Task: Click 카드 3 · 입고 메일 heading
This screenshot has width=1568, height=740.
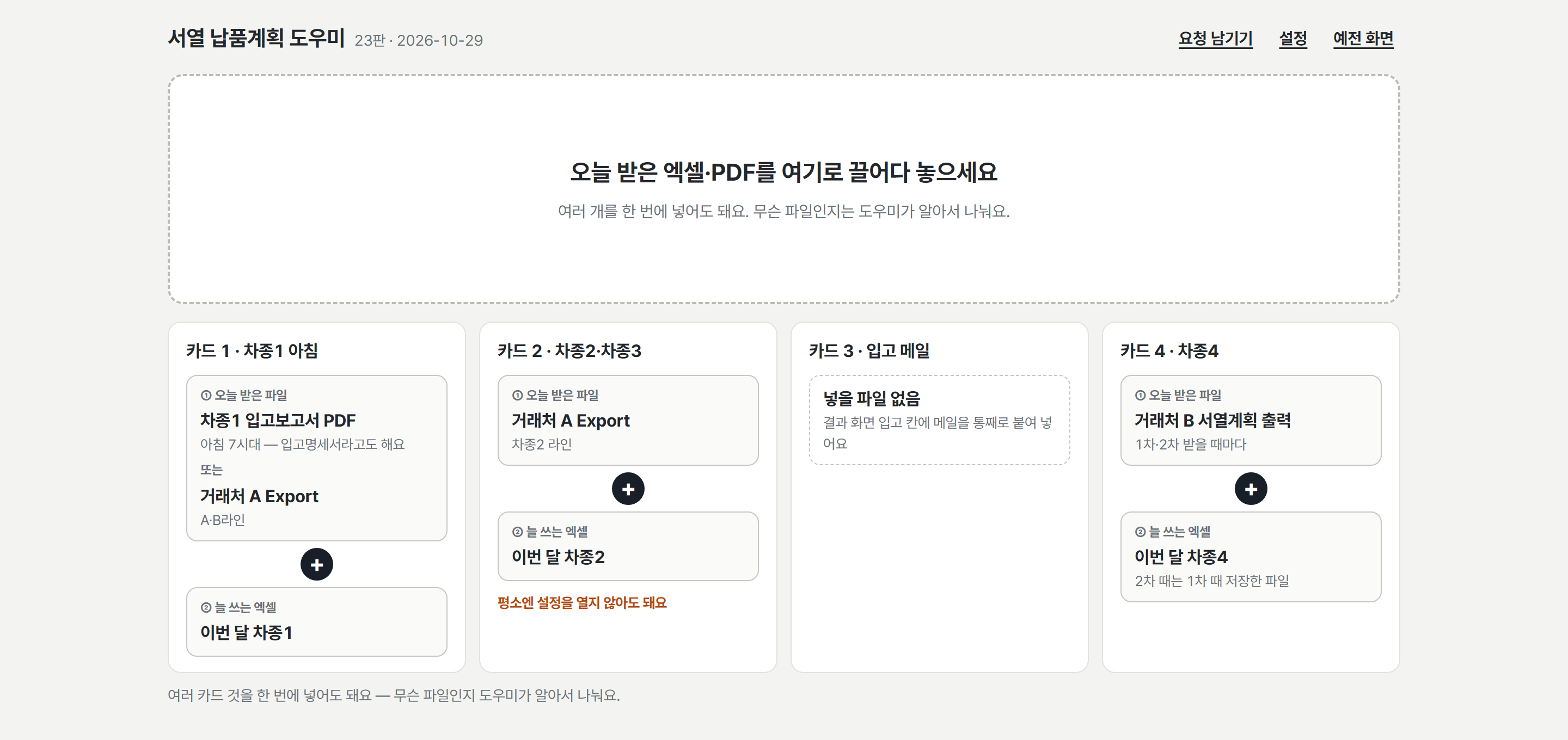Action: point(869,350)
